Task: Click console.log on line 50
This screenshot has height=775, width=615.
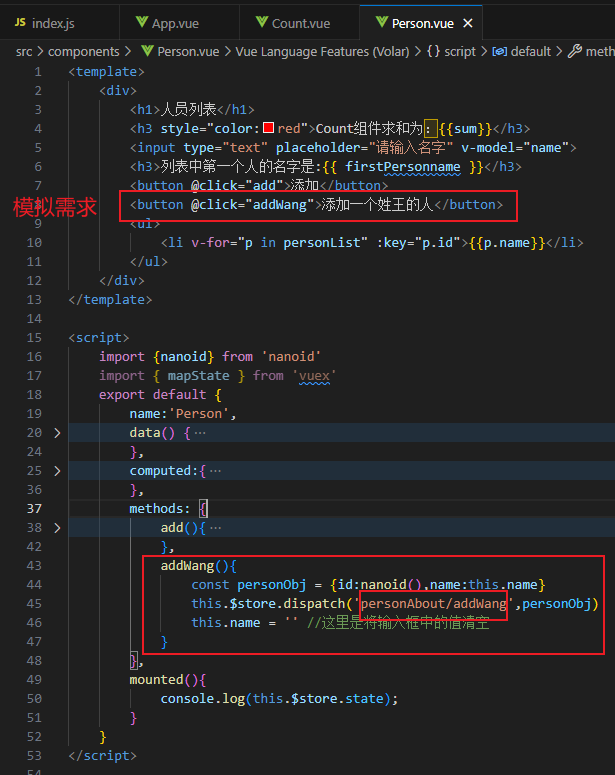Action: pos(203,698)
